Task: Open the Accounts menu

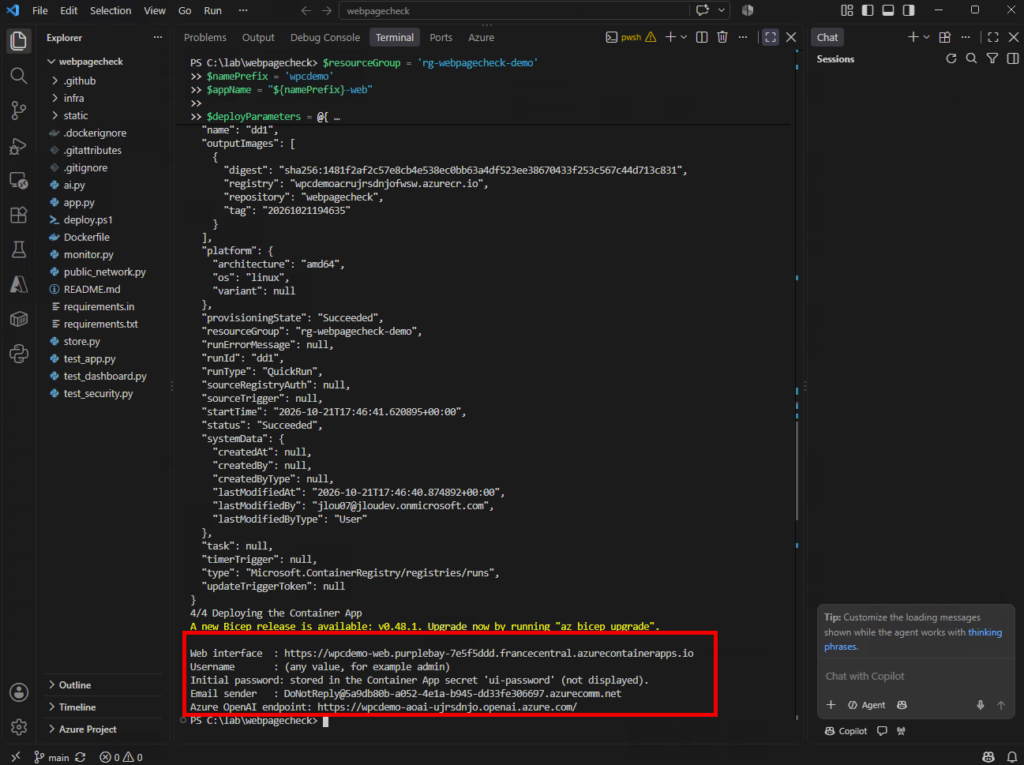Action: tap(18, 692)
